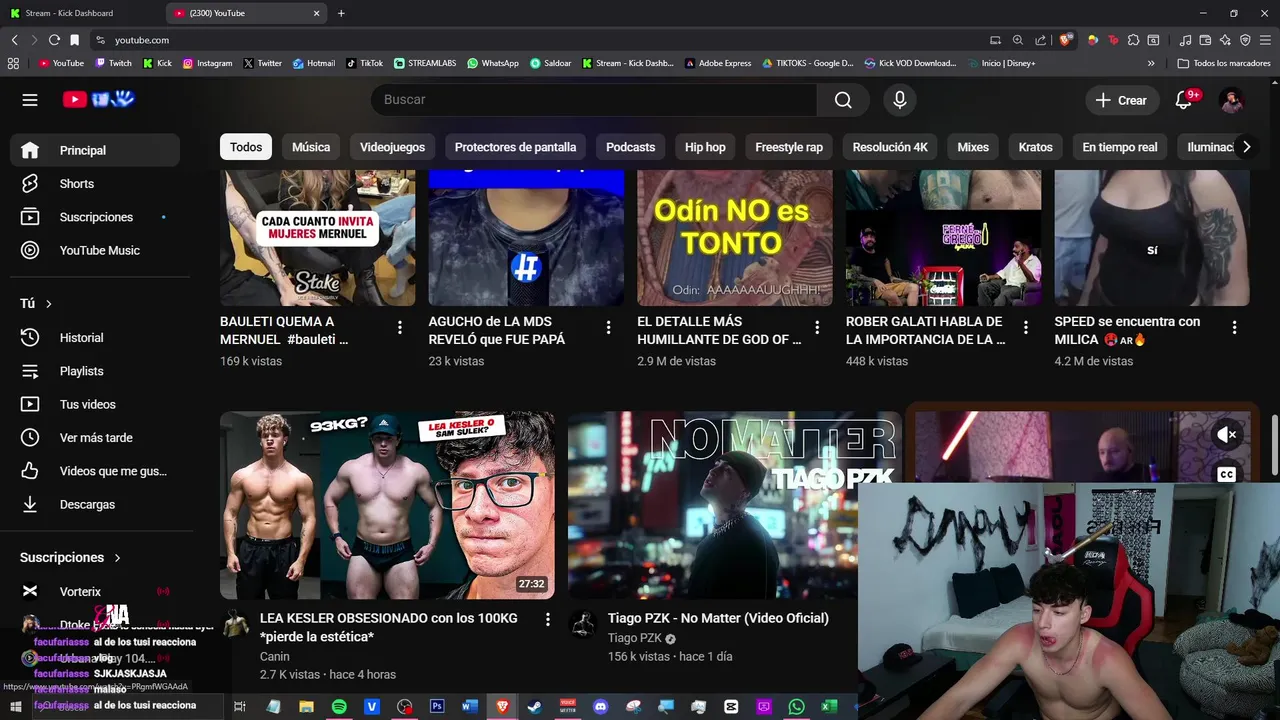Toggle subtitles CC on preview video
Screen dimensions: 1280x720
[1227, 475]
